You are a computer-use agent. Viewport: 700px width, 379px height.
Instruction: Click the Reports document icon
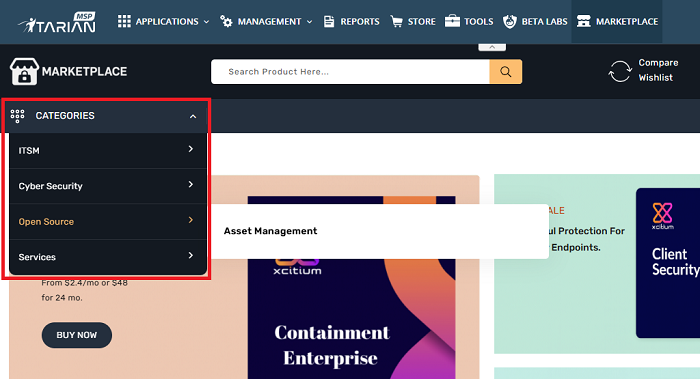[329, 21]
